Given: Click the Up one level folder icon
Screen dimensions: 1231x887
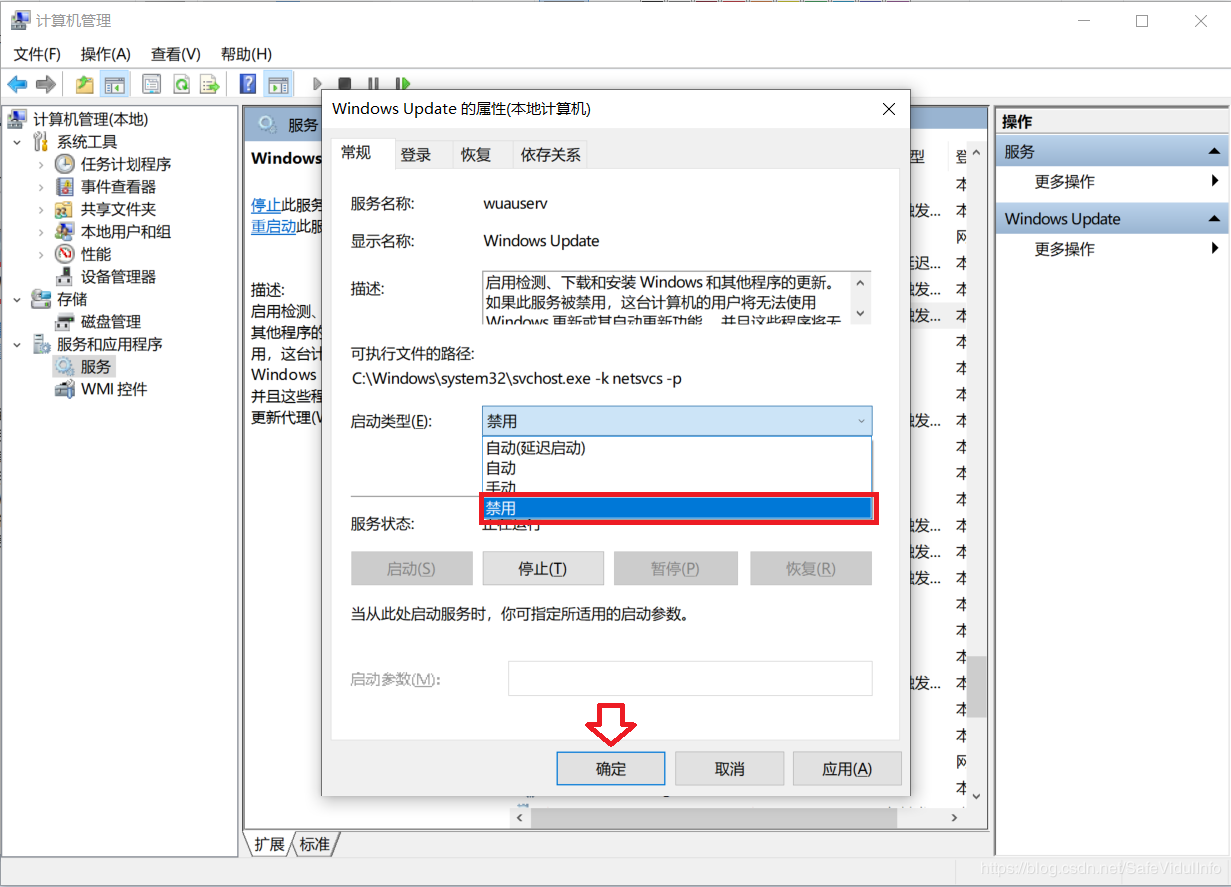Looking at the screenshot, I should pos(85,84).
